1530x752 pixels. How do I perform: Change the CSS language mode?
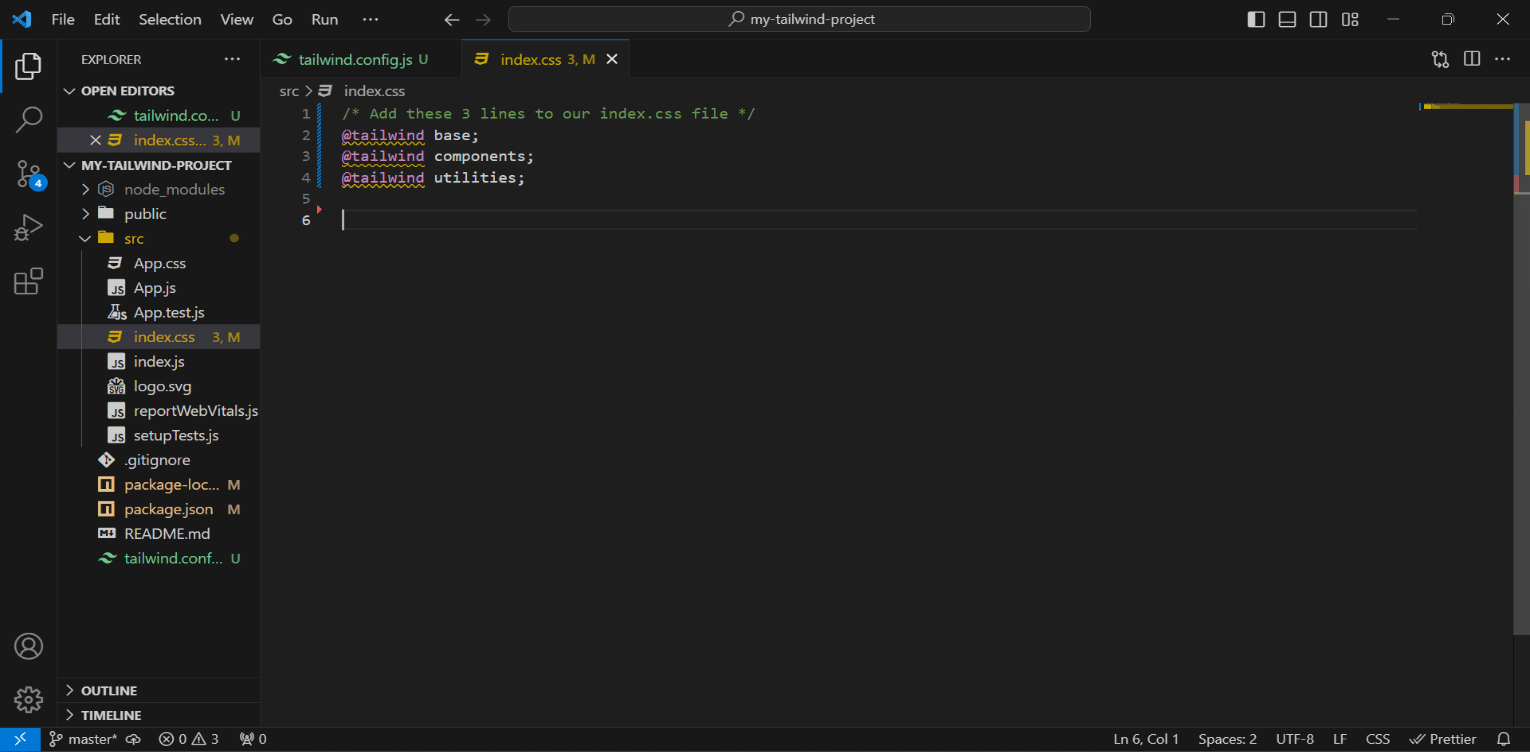coord(1377,739)
